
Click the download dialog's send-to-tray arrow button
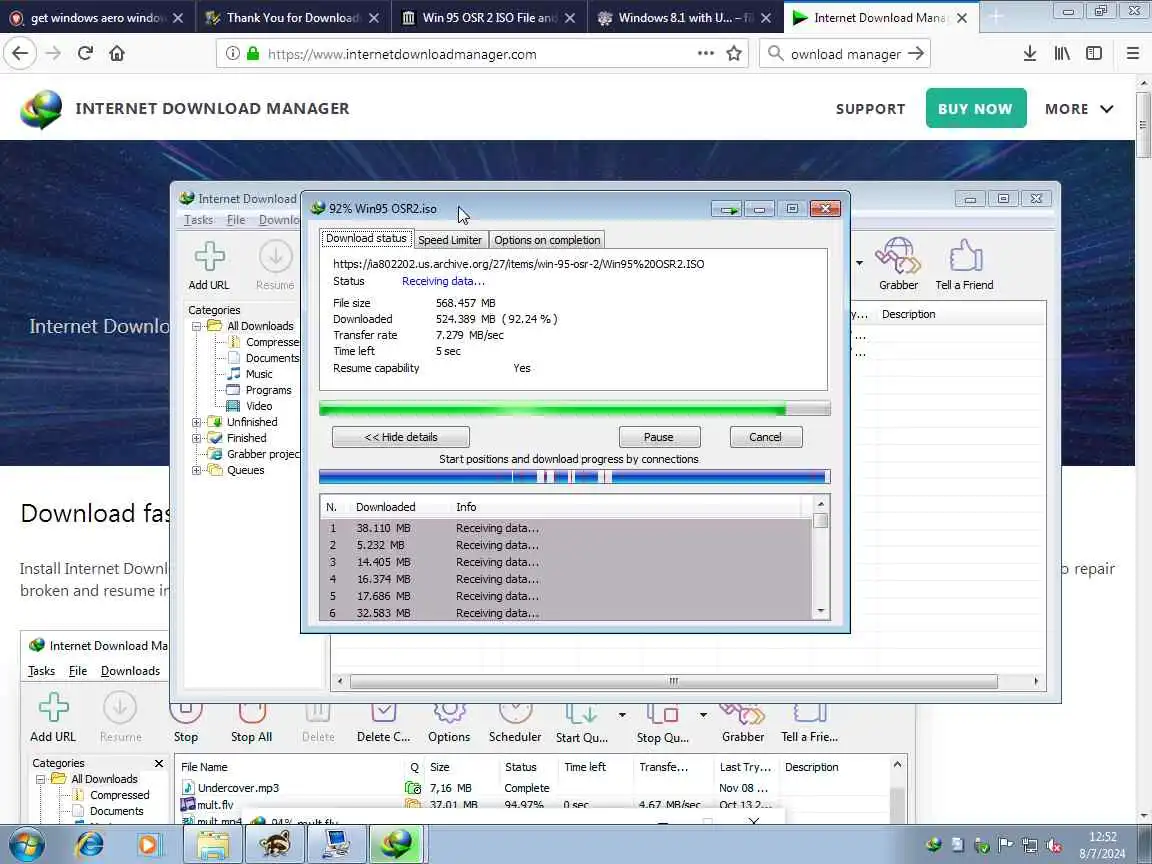(727, 209)
